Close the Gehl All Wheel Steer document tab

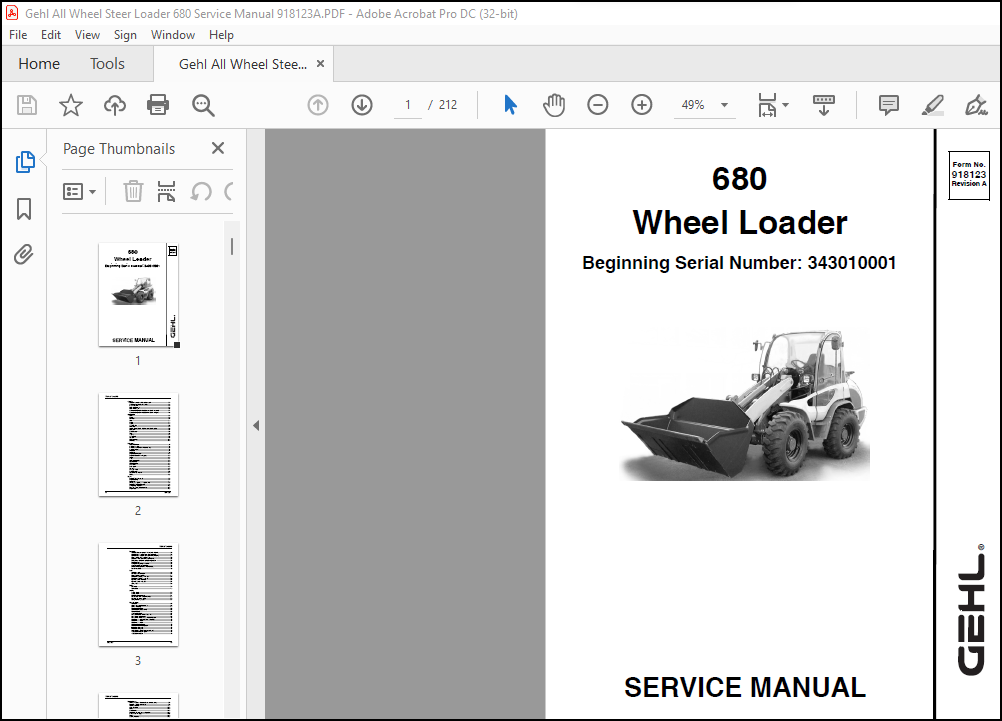[321, 64]
